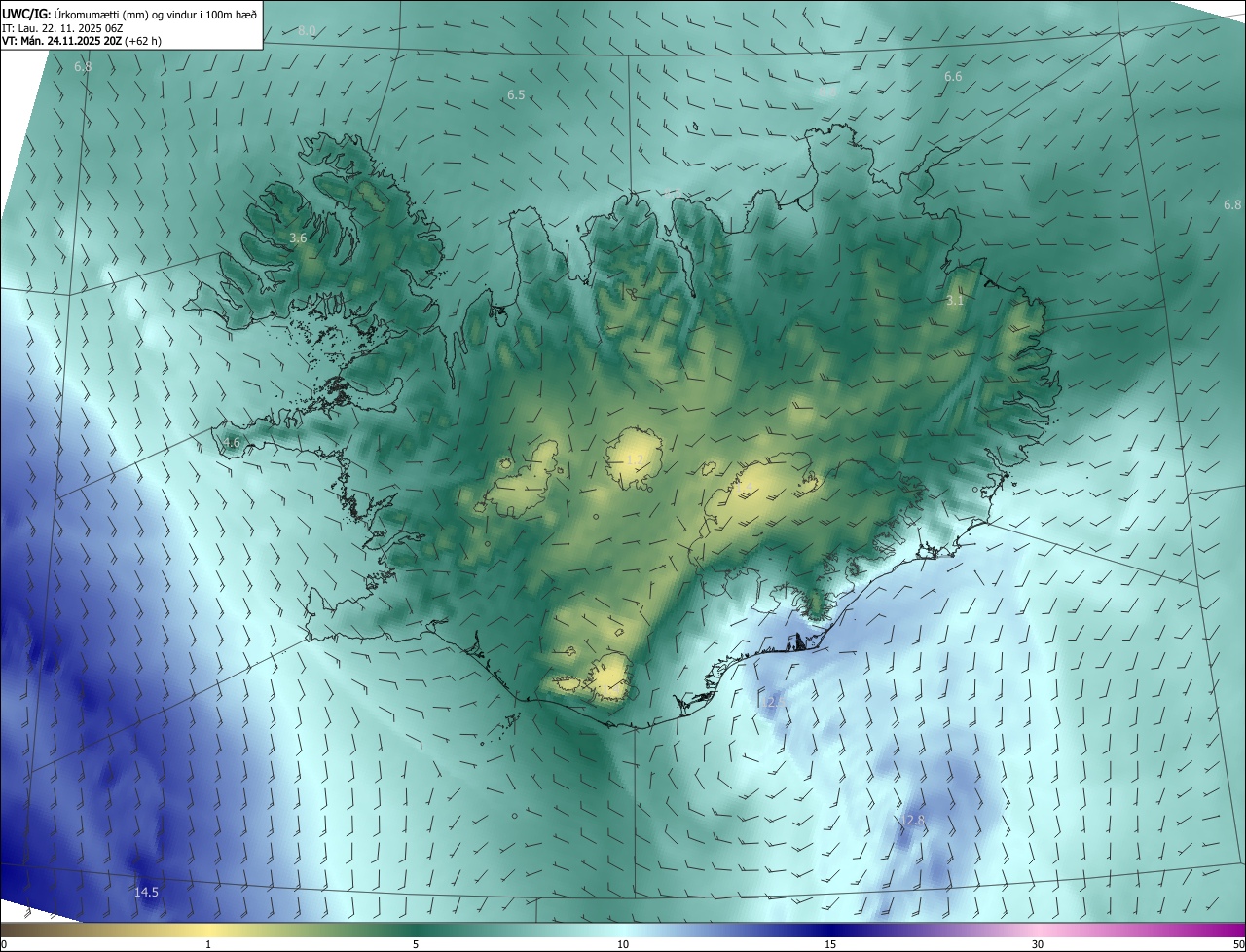Image resolution: width=1246 pixels, height=952 pixels.
Task: Click the 4.6 value label on Snæfellsnes peninsula
Action: [232, 442]
